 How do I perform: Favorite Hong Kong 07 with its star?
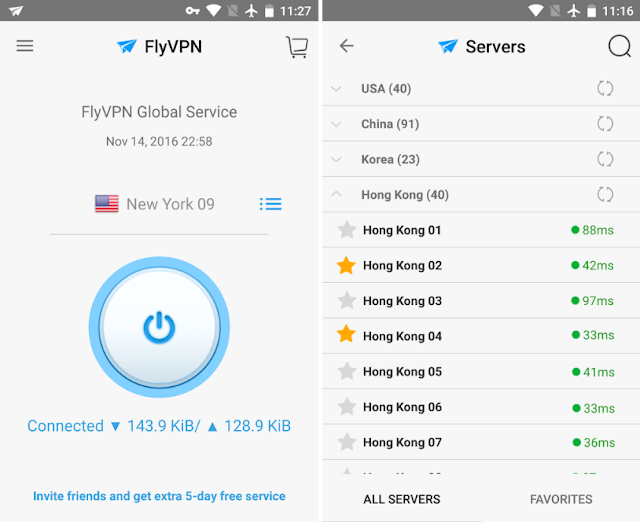pyautogui.click(x=347, y=442)
